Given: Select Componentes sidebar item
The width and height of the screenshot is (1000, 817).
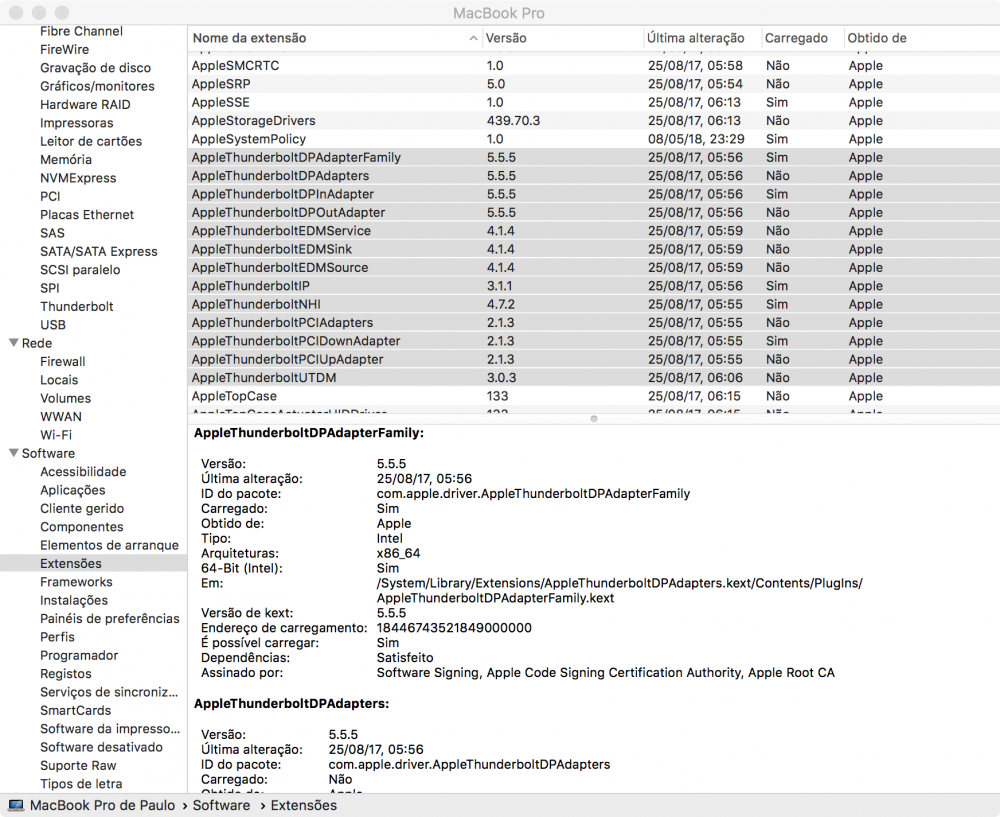Looking at the screenshot, I should pos(82,527).
